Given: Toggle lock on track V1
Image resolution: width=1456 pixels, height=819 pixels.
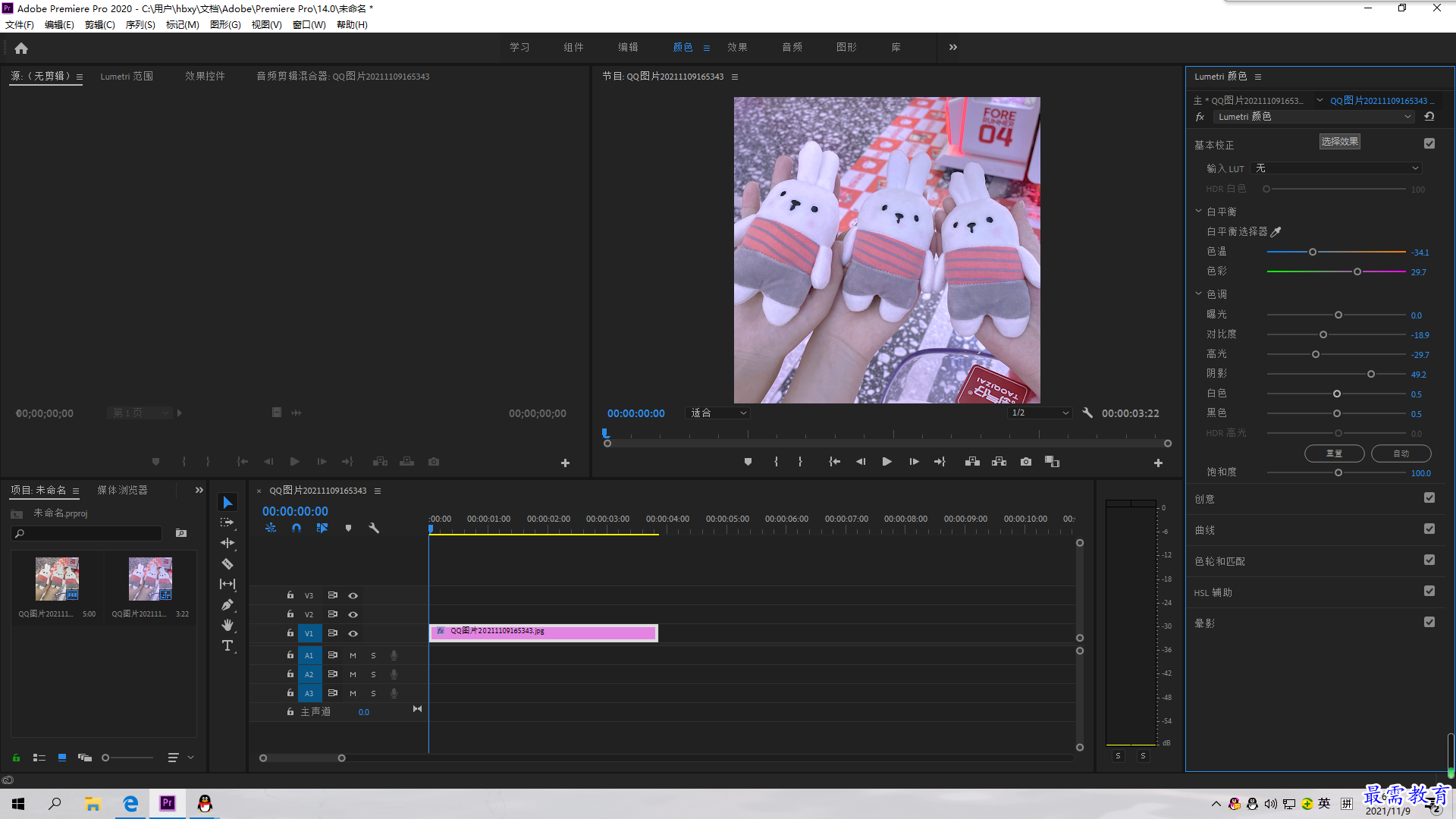Looking at the screenshot, I should coord(290,632).
